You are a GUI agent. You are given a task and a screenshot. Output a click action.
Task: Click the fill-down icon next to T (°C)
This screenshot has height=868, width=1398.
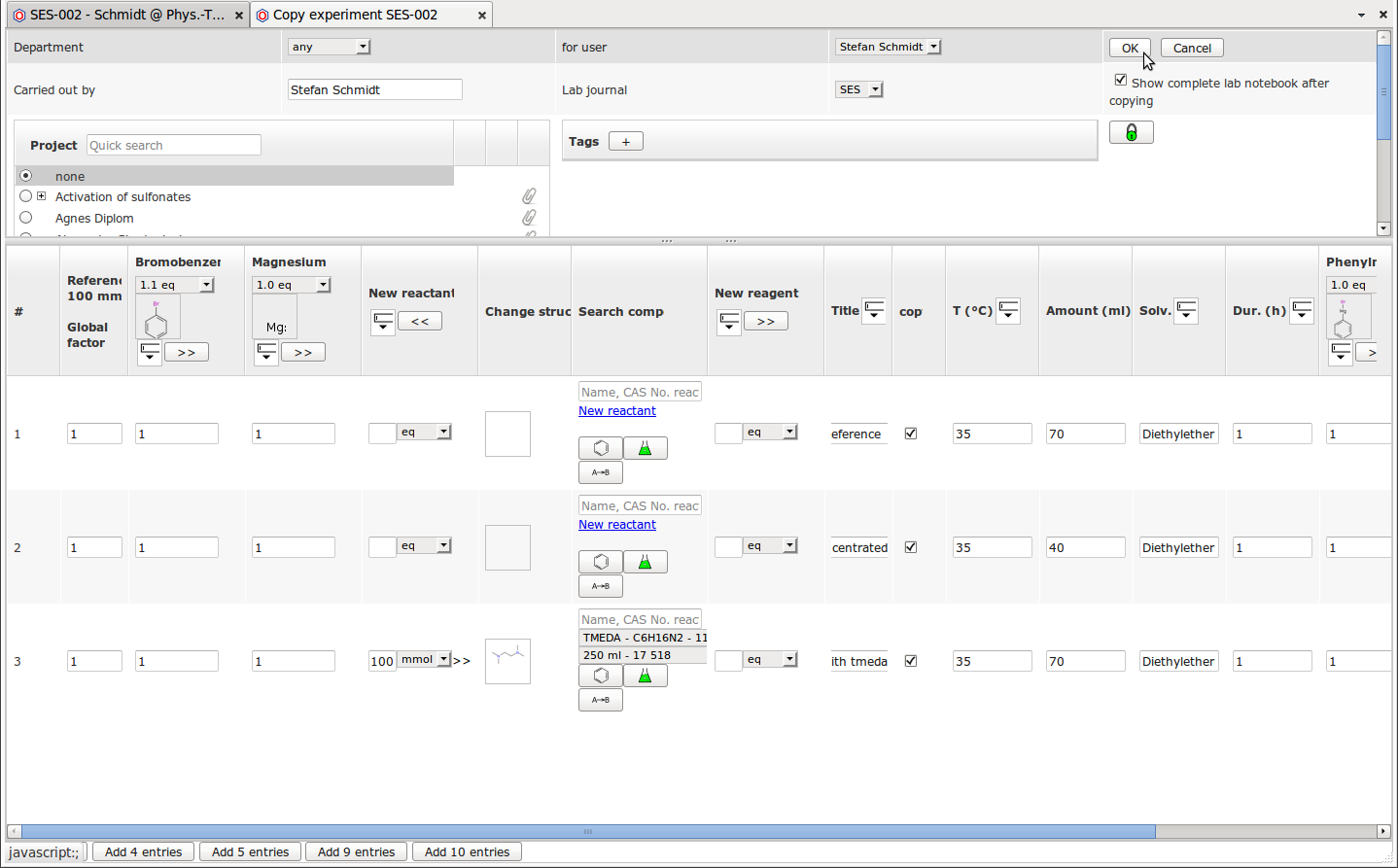coord(1008,311)
